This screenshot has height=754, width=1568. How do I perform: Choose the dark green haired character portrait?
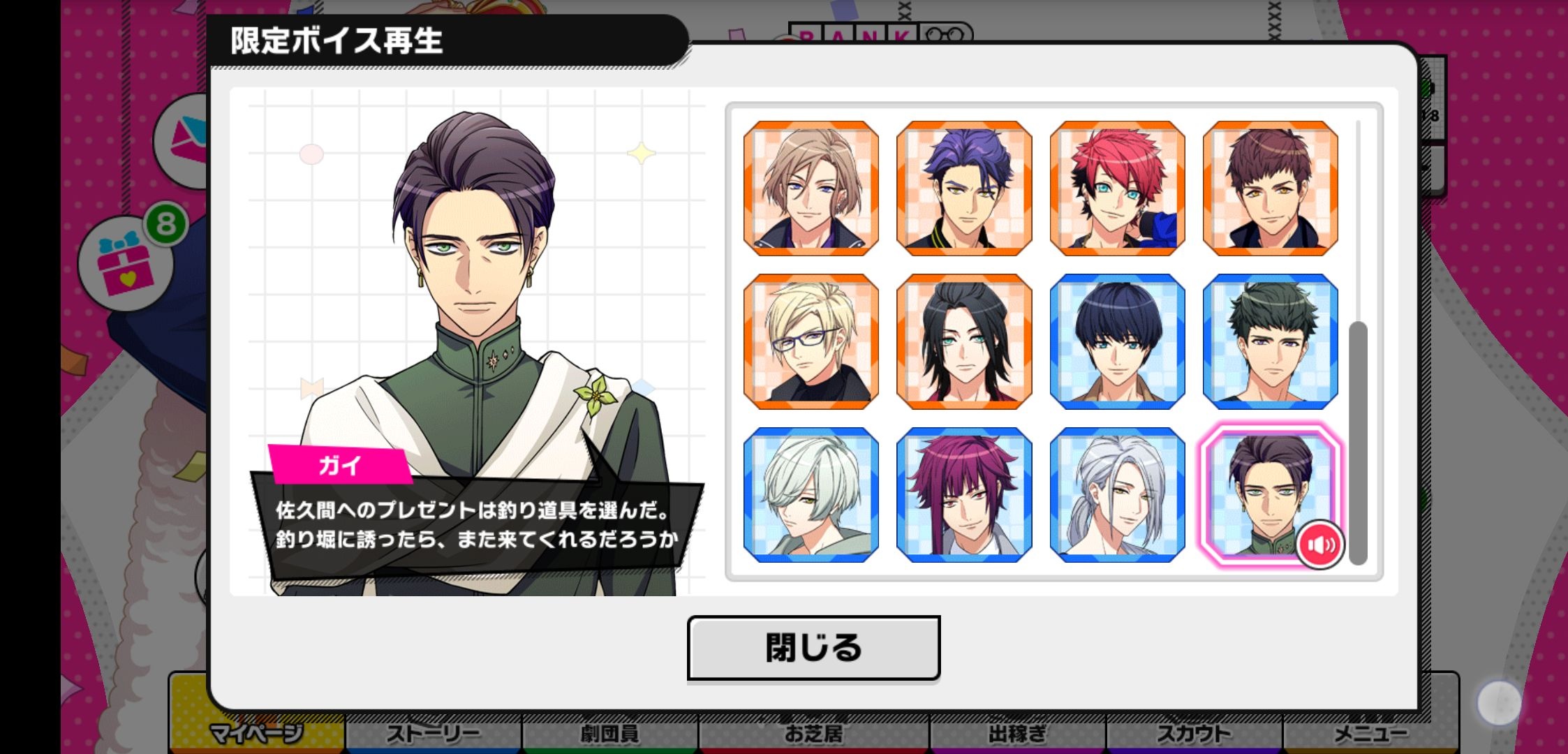click(x=1271, y=341)
